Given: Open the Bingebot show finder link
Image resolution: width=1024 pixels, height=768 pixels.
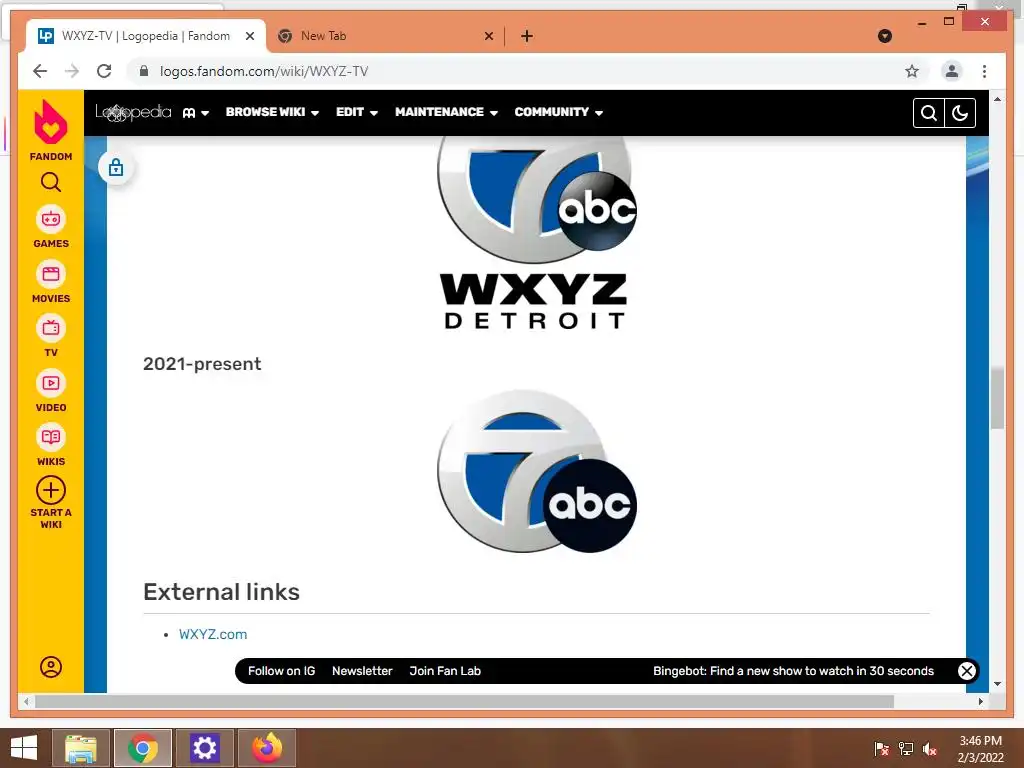Looking at the screenshot, I should (793, 671).
